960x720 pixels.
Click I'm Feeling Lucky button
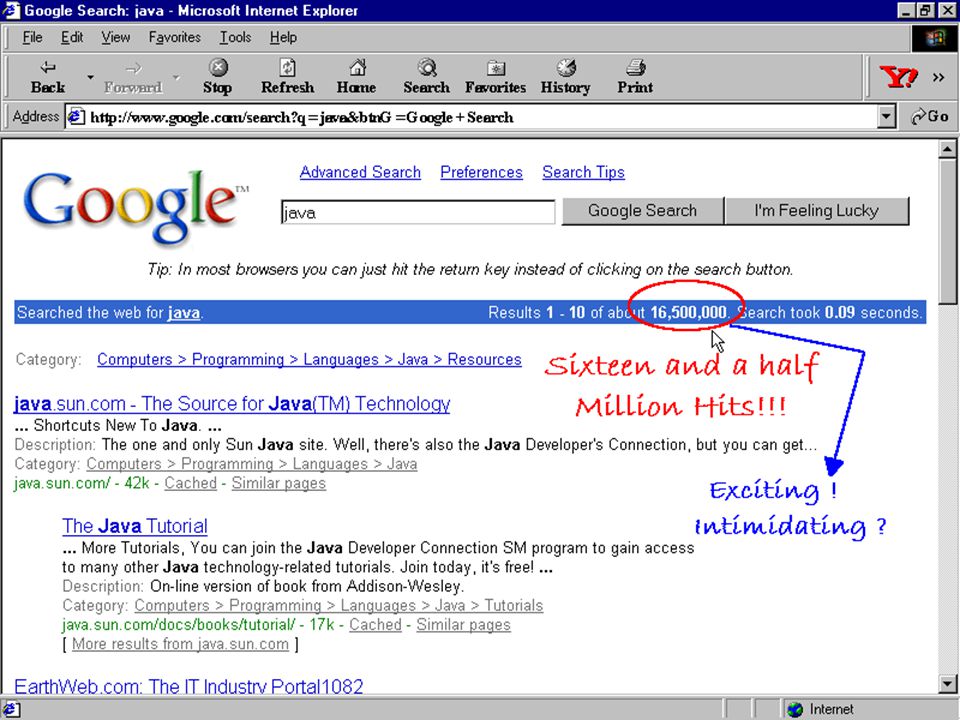817,211
